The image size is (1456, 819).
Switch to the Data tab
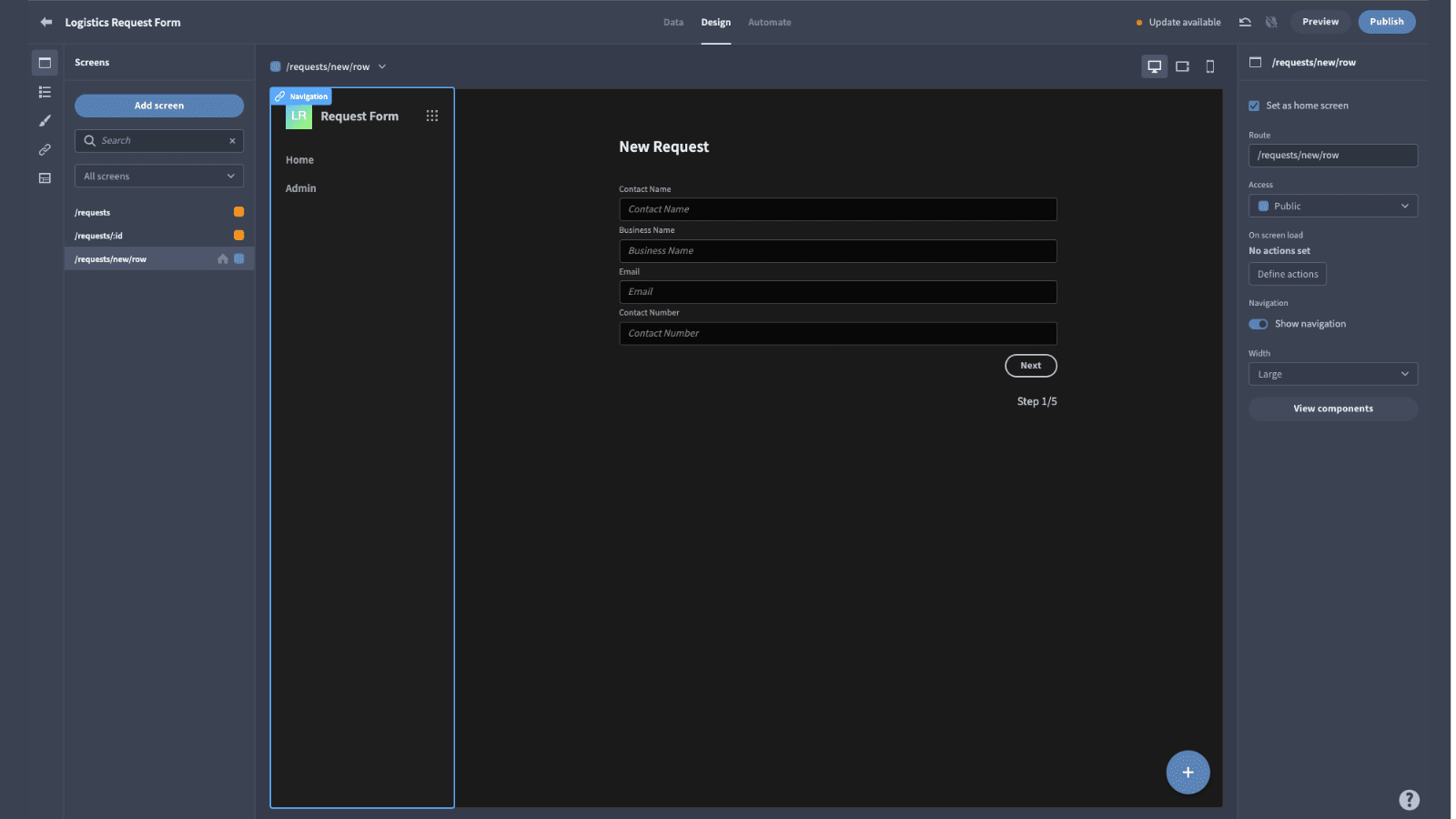pyautogui.click(x=673, y=23)
